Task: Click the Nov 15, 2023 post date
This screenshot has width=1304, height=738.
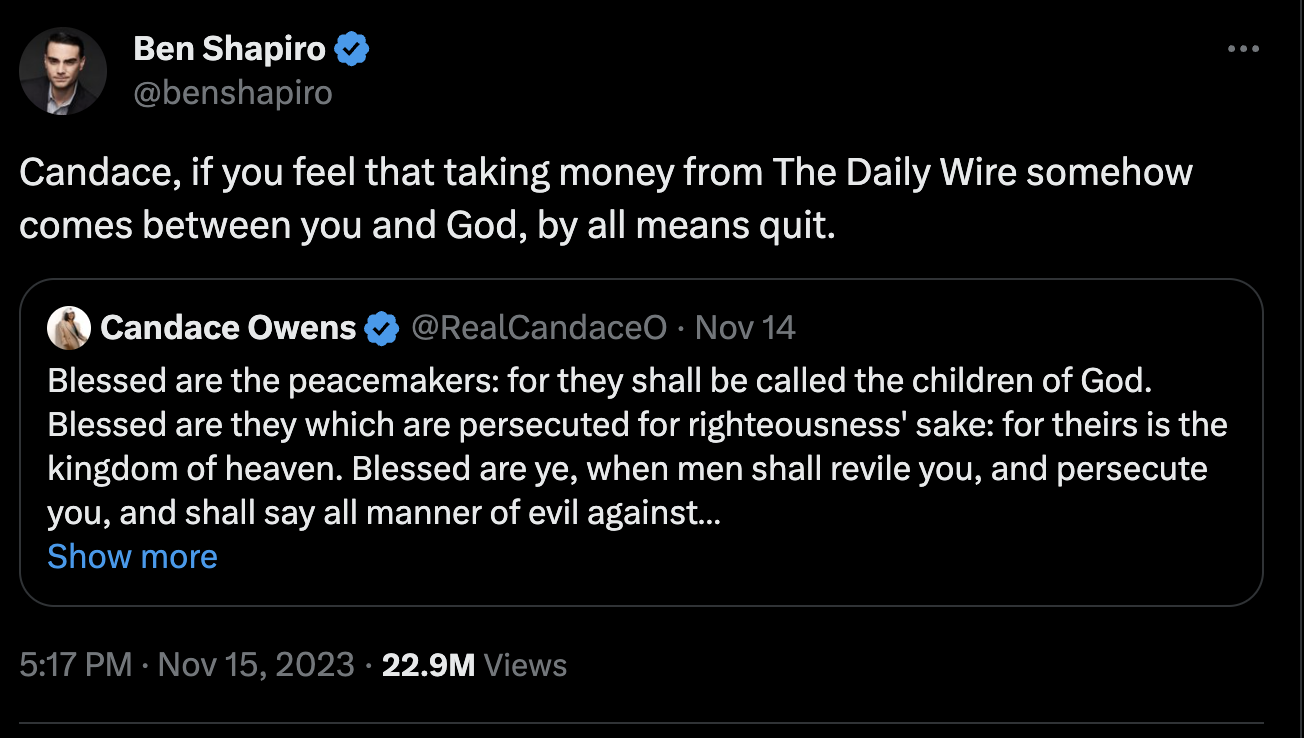Action: [256, 665]
